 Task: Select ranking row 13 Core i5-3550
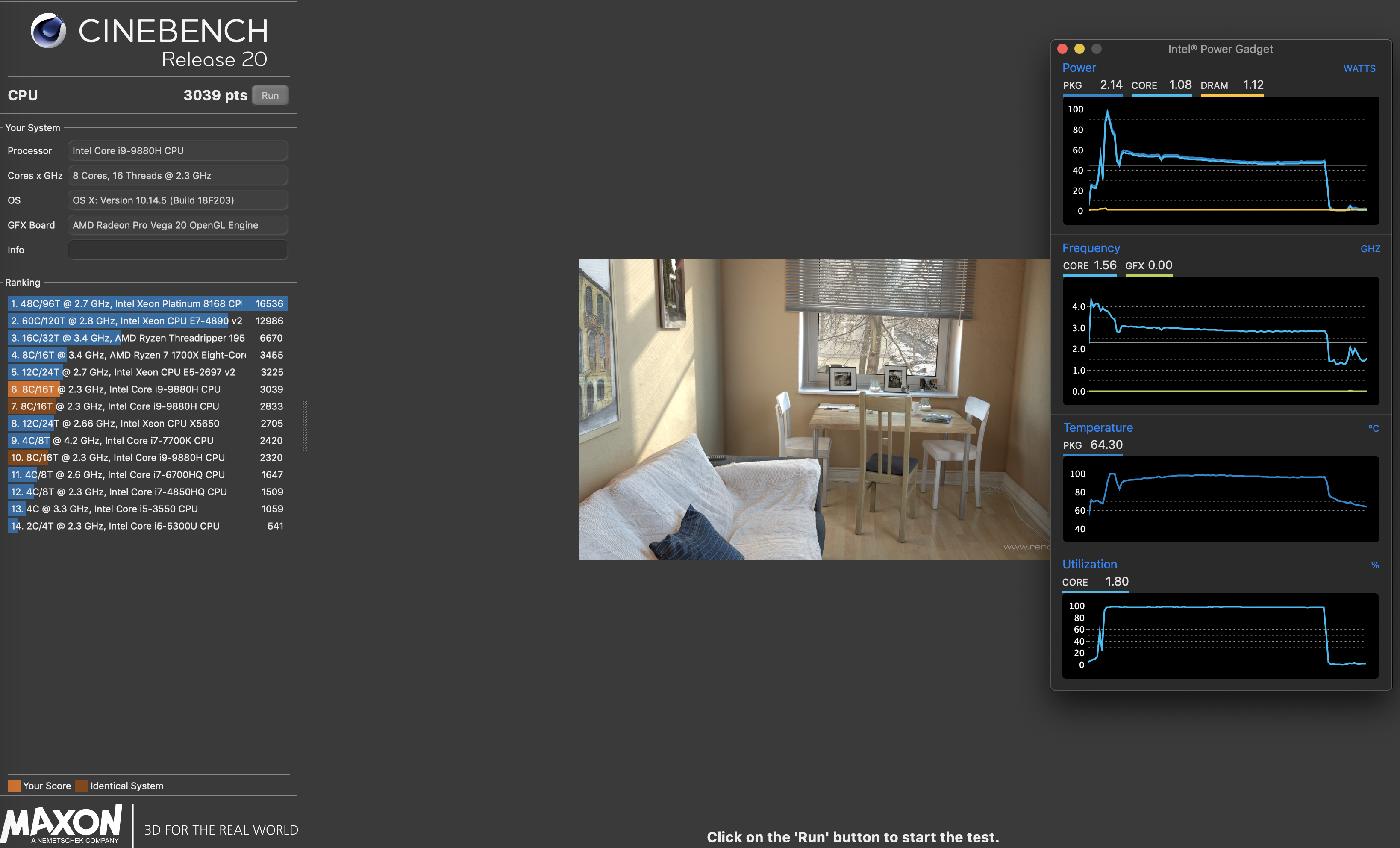pos(148,509)
